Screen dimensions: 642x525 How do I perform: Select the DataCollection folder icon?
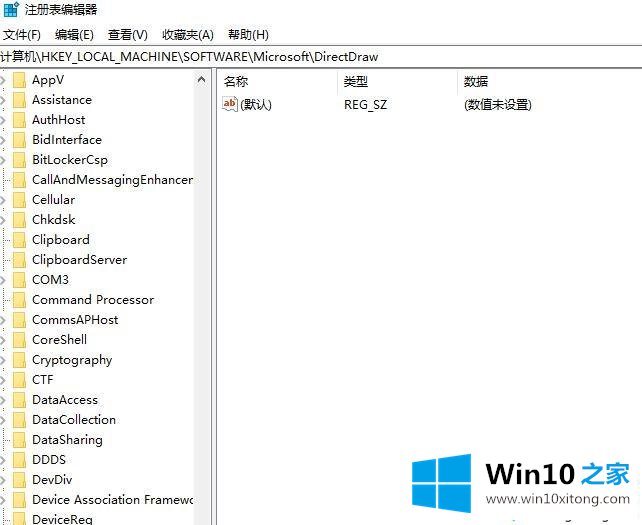point(19,420)
